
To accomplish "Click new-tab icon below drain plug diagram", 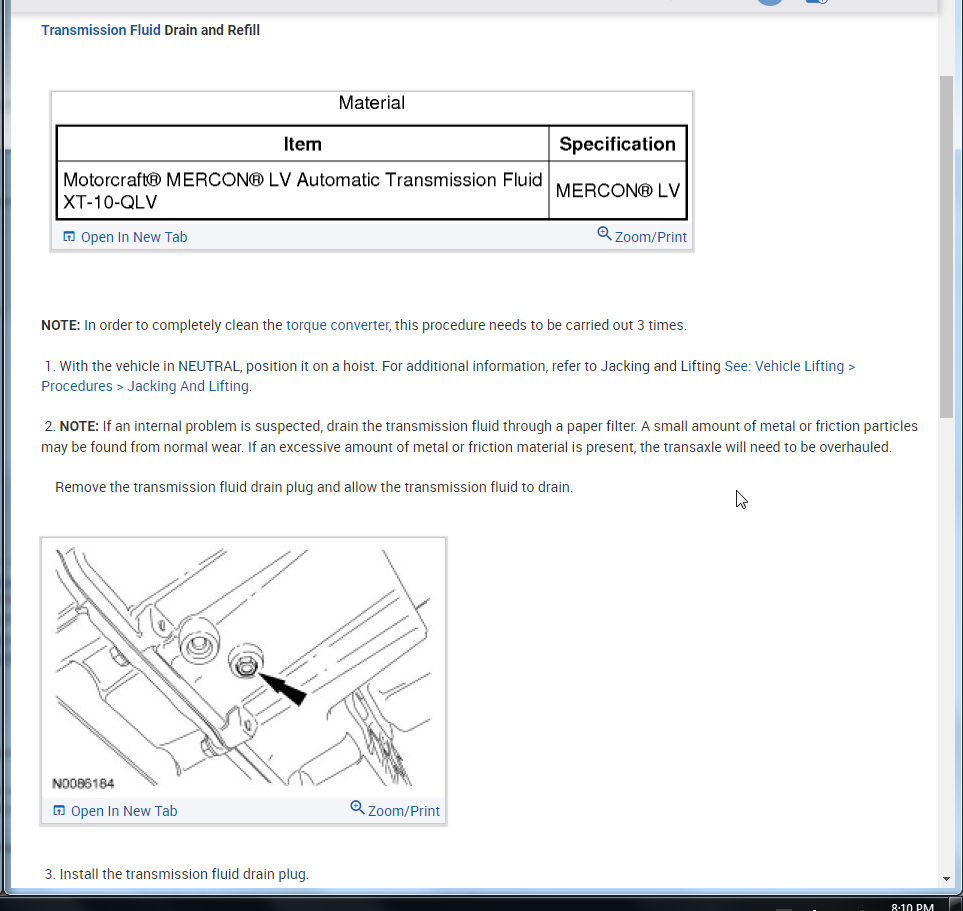I will [x=59, y=810].
